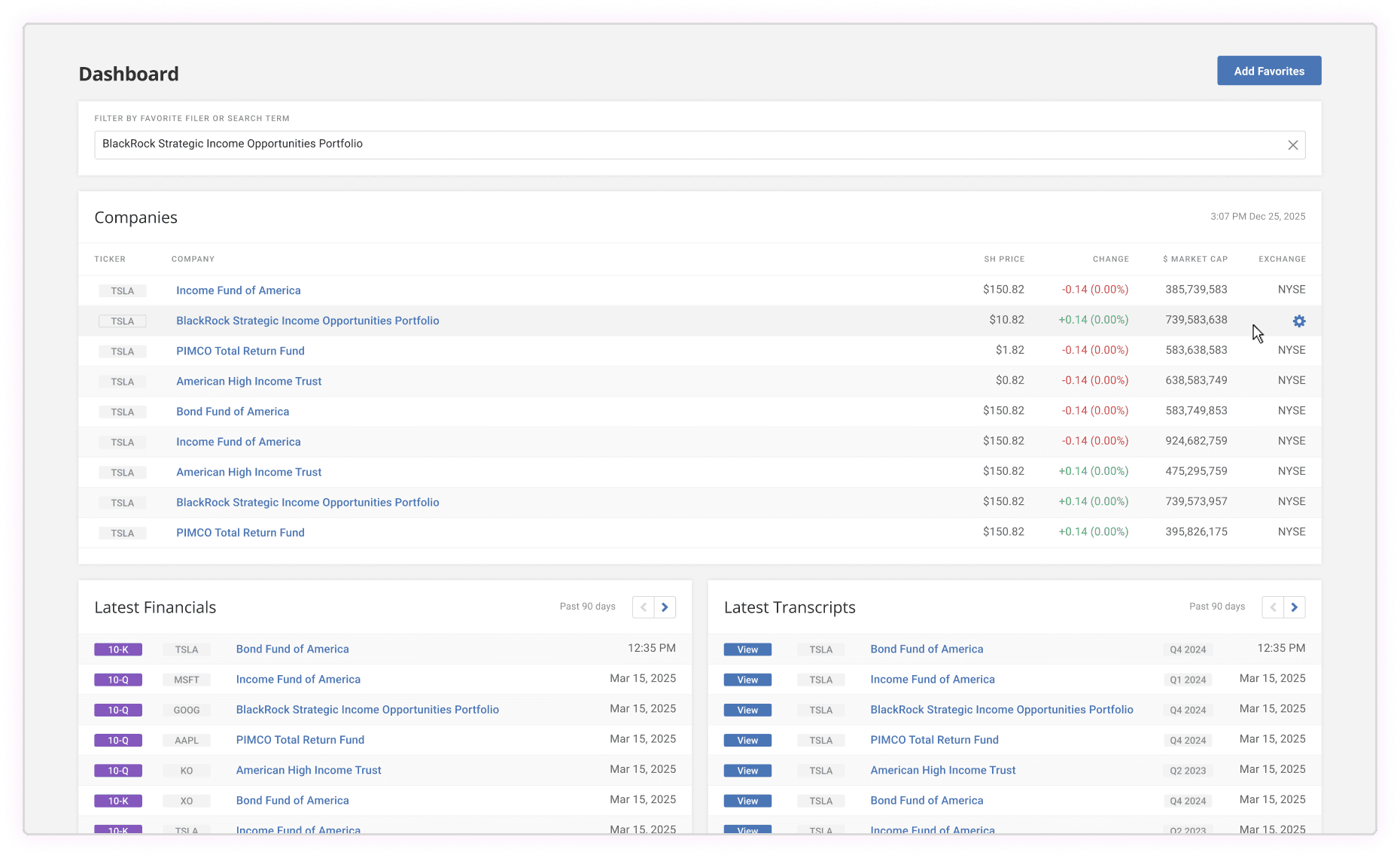Click the Add Favorites button
The height and width of the screenshot is (858, 1400).
pos(1269,71)
